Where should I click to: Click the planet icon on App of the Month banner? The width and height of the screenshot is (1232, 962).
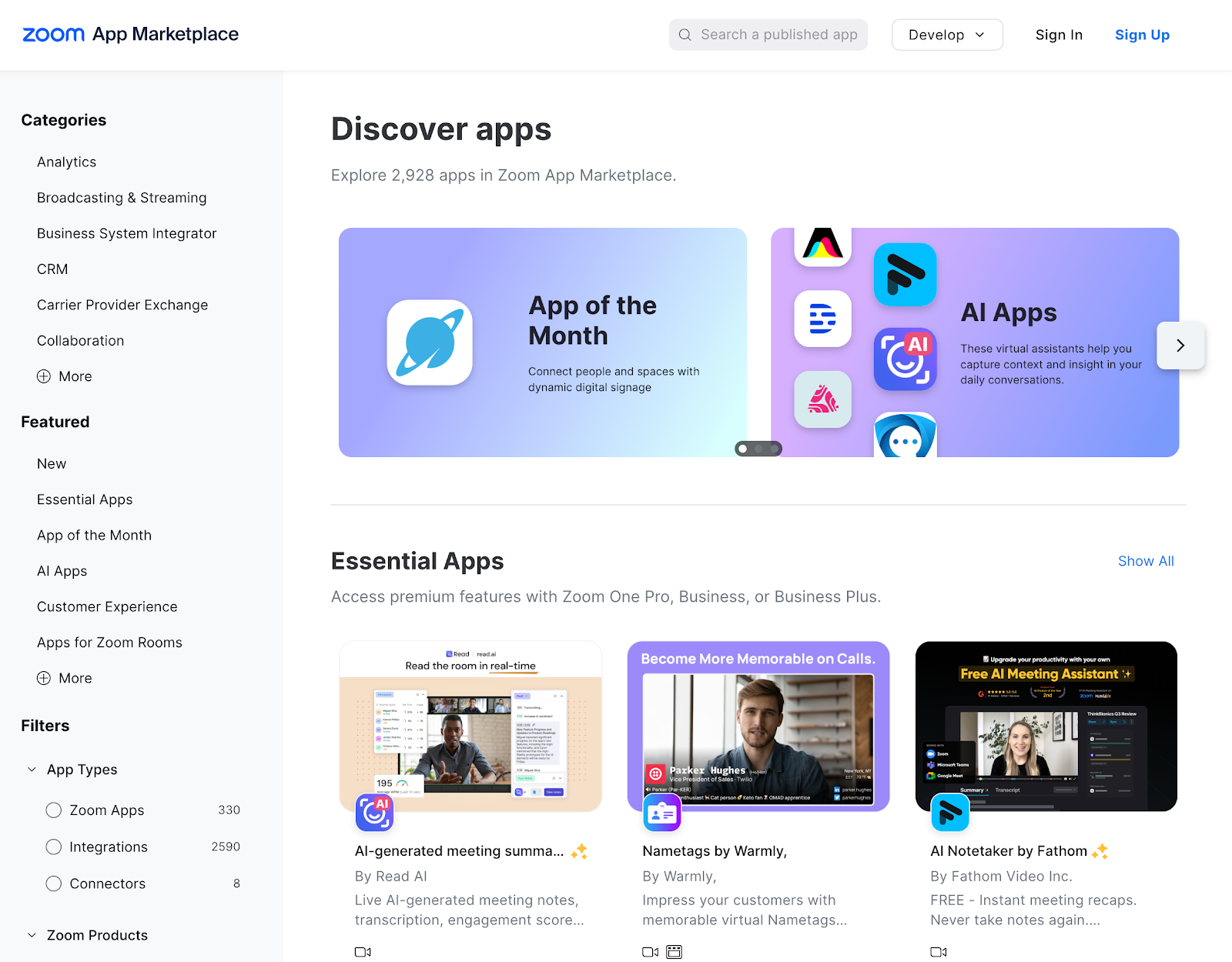pos(429,342)
